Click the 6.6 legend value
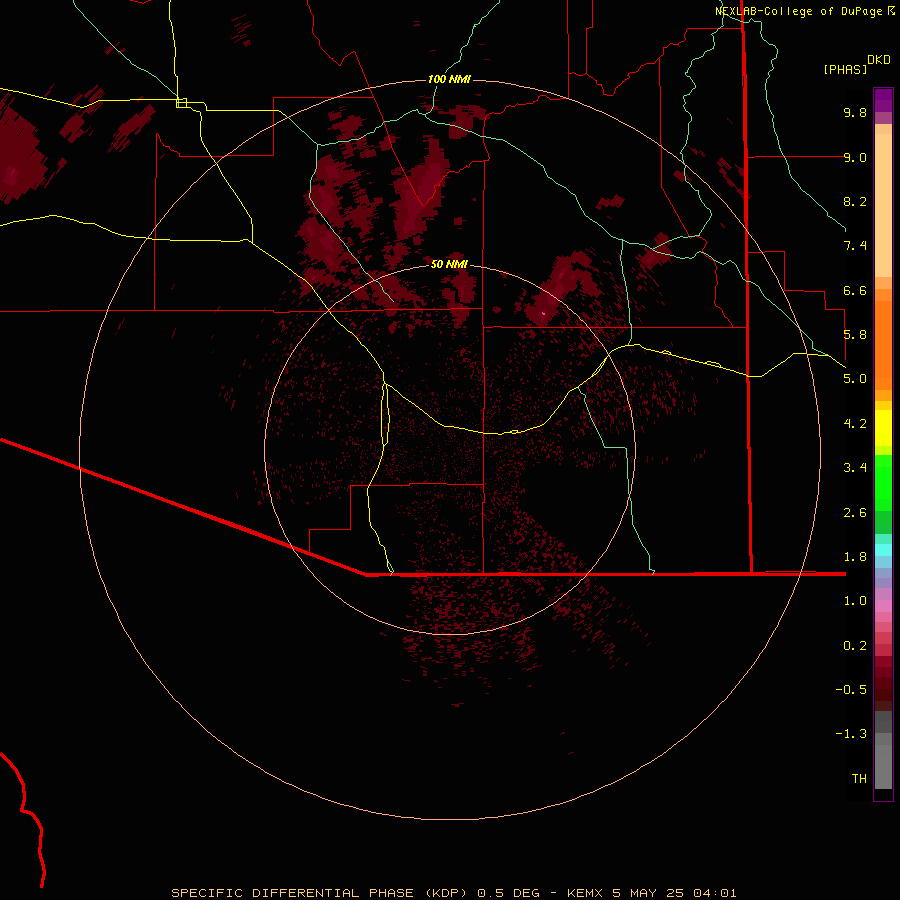Screen dimensions: 900x900 pyautogui.click(x=855, y=290)
